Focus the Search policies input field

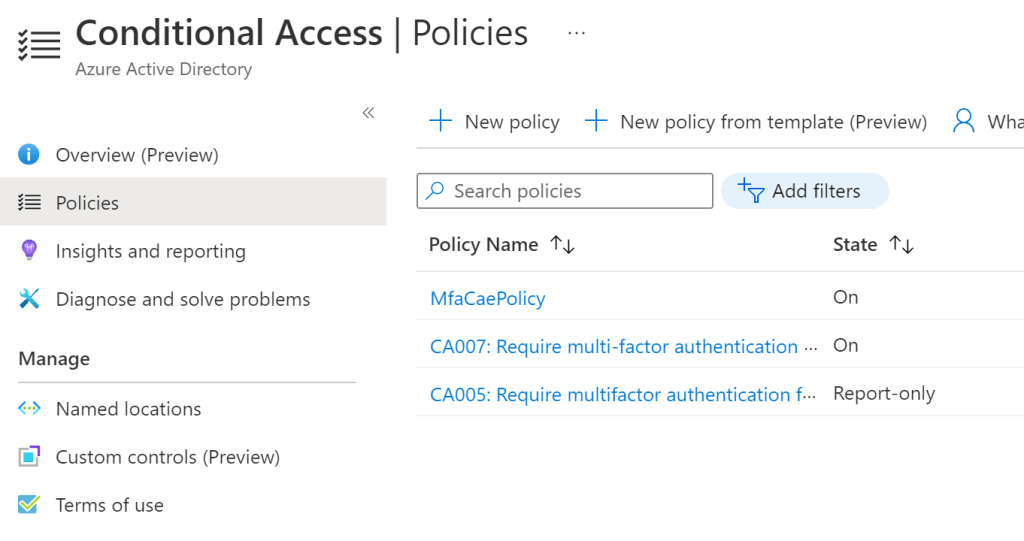(575, 191)
